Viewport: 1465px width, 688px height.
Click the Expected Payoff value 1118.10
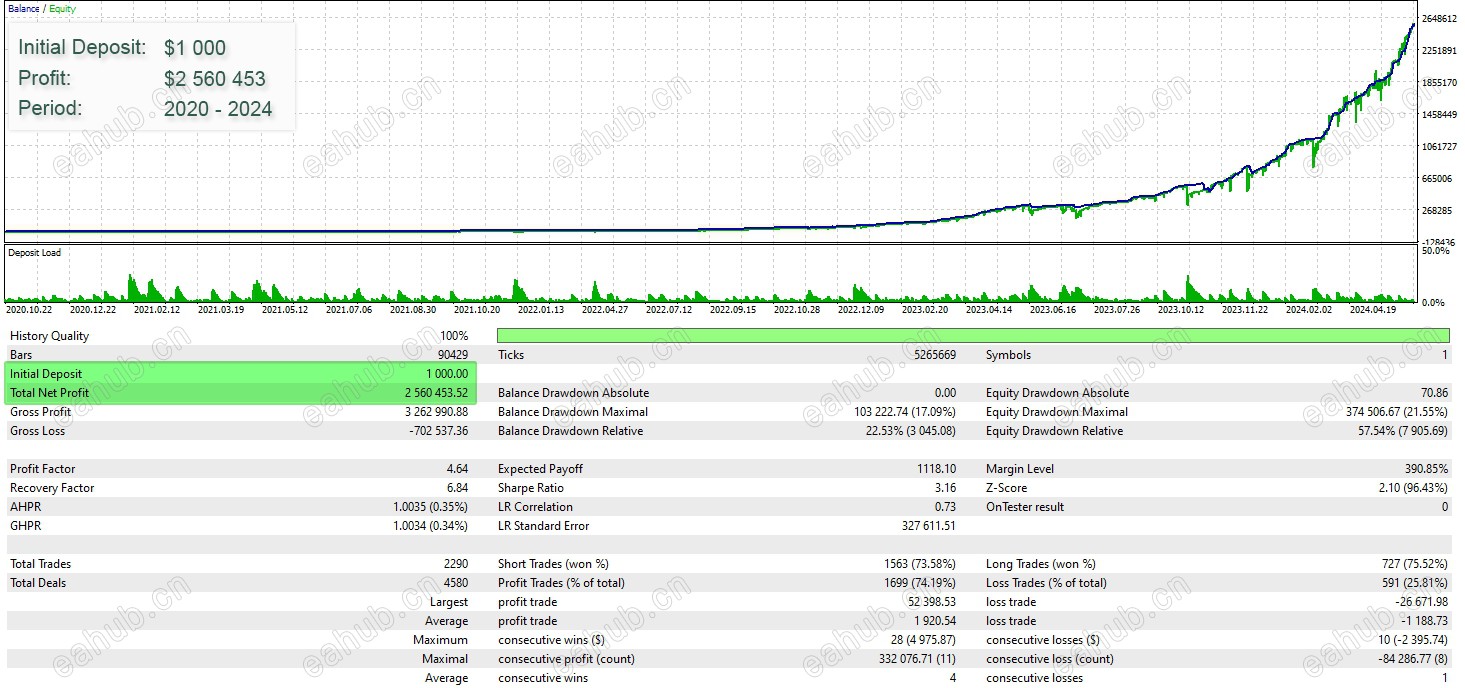tap(937, 469)
